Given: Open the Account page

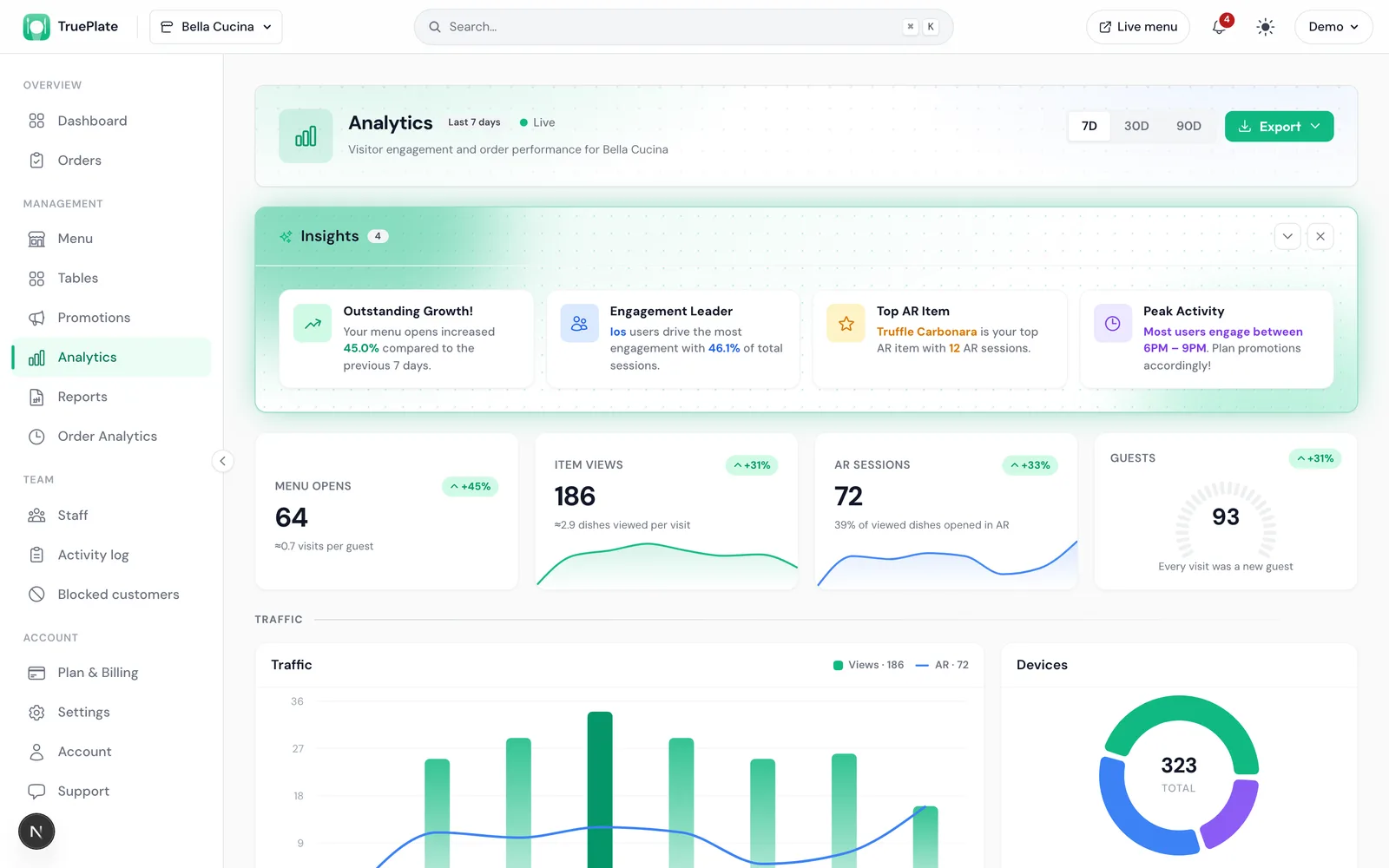Looking at the screenshot, I should point(112,752).
